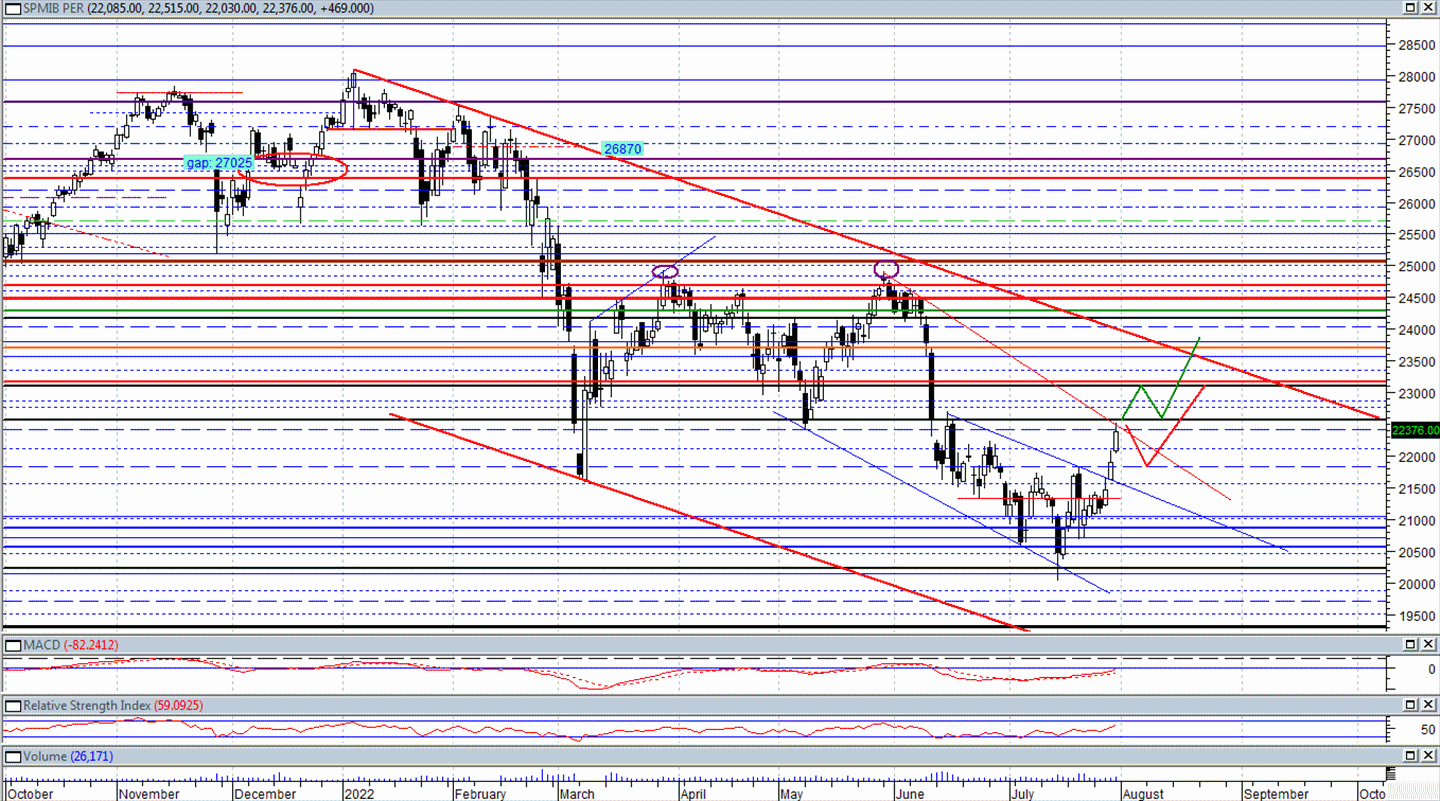
Task: Click the 28000 price axis label
Action: pos(1415,77)
